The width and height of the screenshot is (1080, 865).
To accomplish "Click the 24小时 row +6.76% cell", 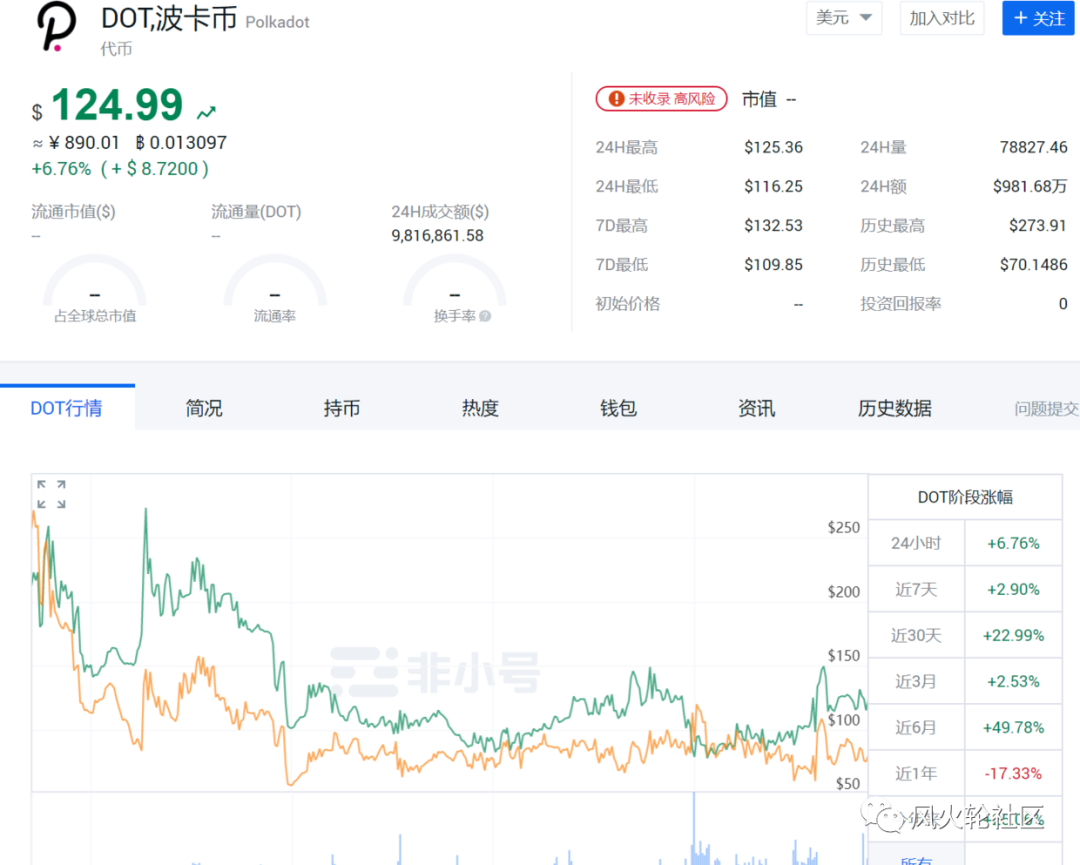I will tap(1013, 543).
